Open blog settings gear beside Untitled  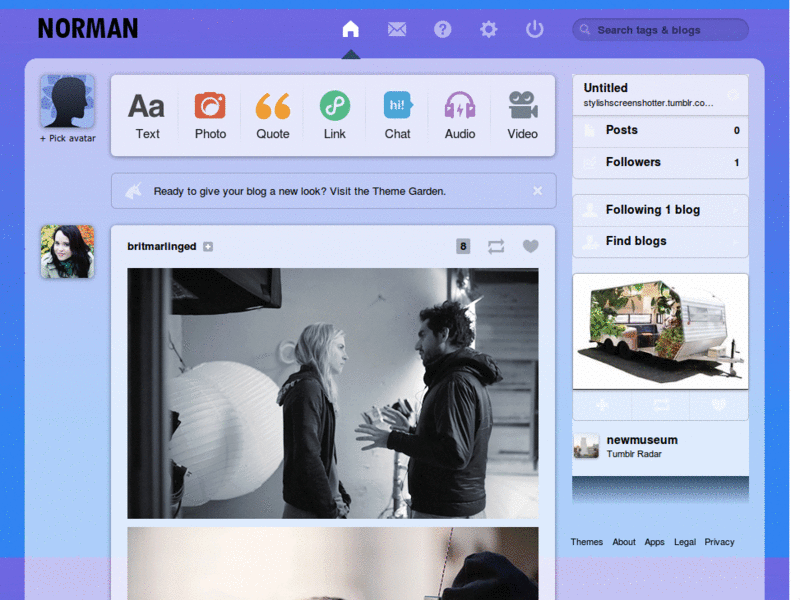[733, 95]
